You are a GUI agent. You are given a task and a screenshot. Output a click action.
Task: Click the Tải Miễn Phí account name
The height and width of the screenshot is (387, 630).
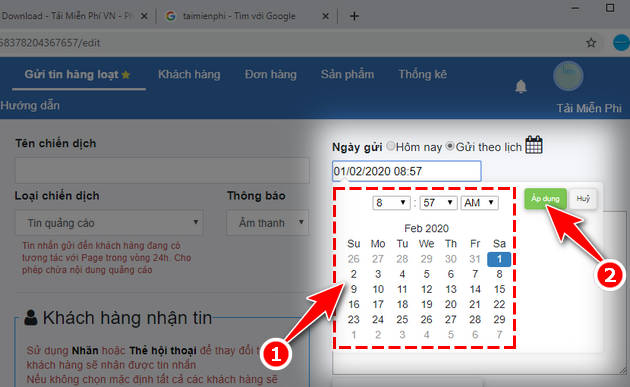pyautogui.click(x=589, y=108)
